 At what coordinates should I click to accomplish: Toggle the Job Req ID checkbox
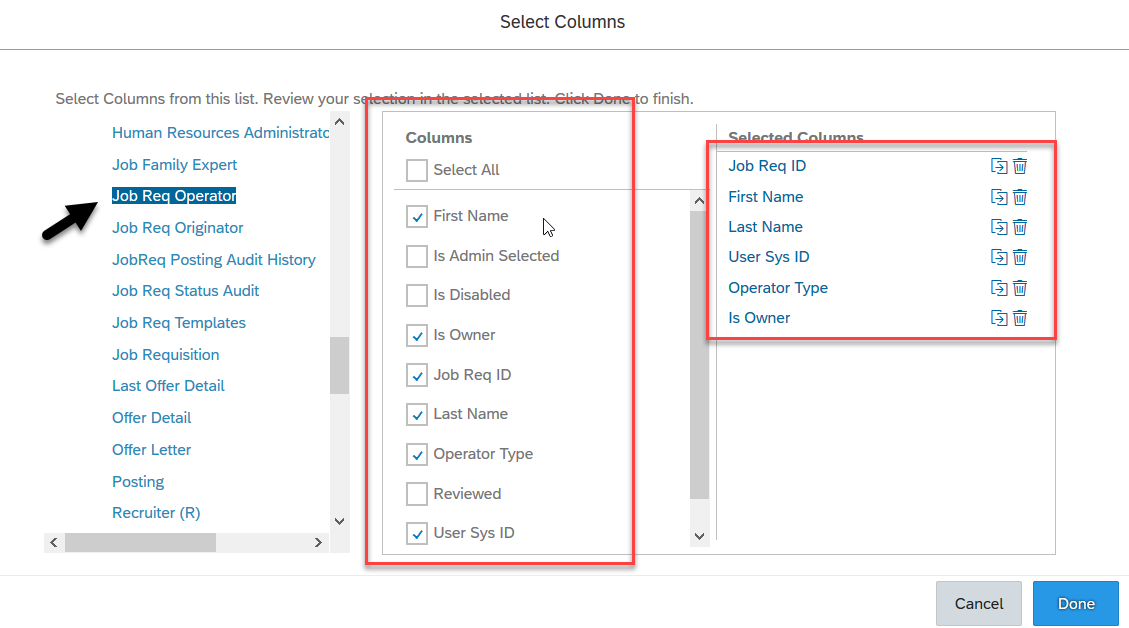(x=417, y=374)
